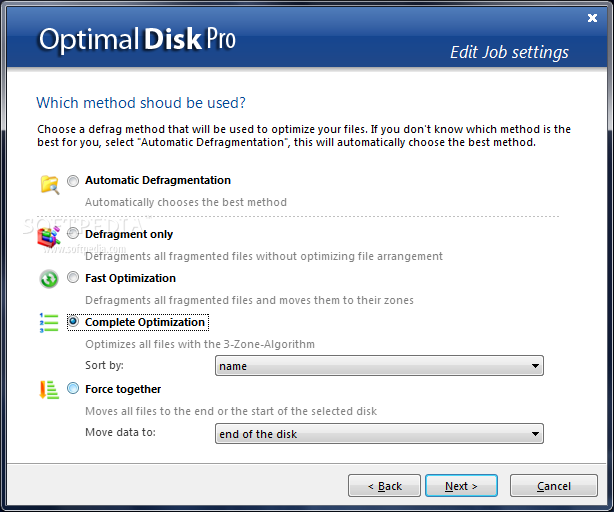This screenshot has height=512, width=614.
Task: Click the Complete Optimization numbered list icon
Action: point(49,323)
